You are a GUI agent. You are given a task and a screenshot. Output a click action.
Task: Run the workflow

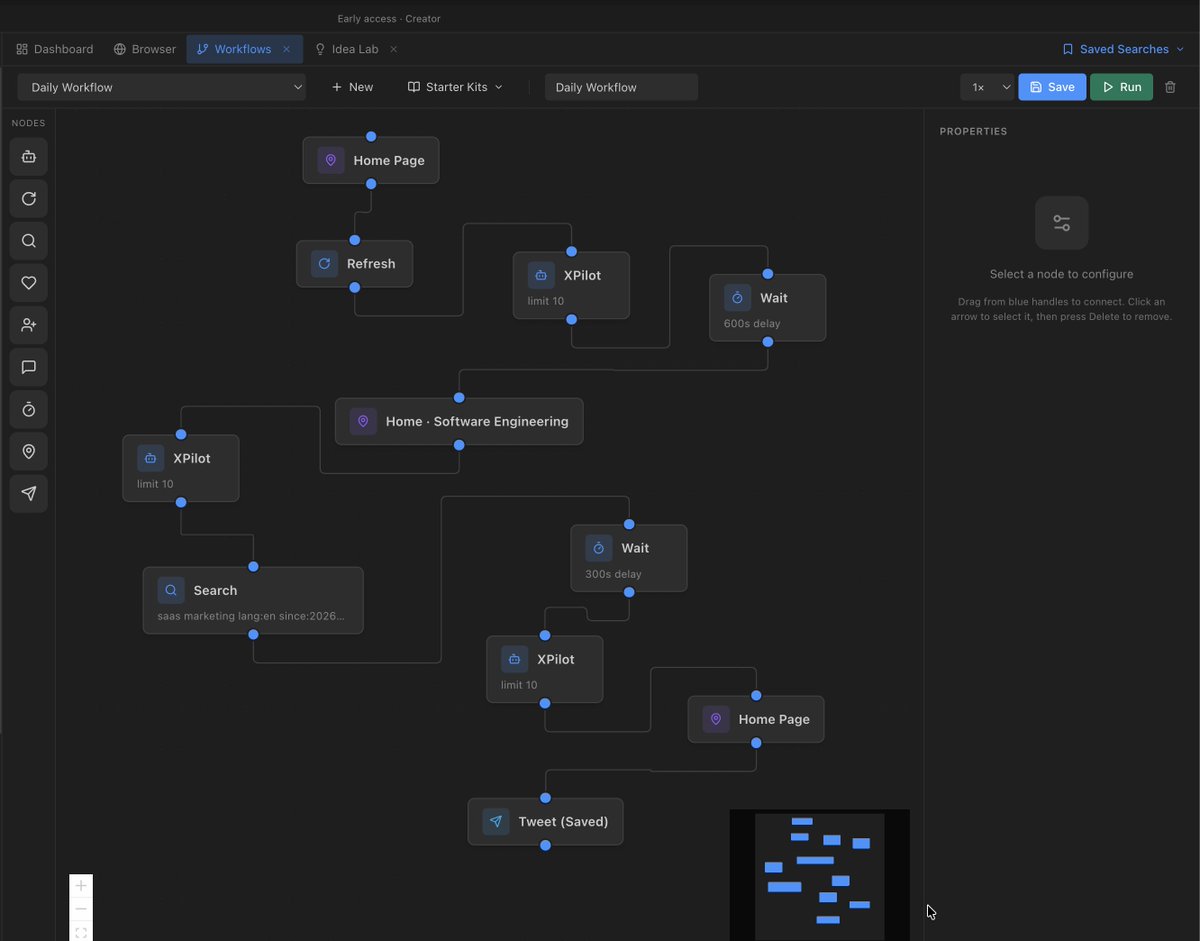pos(1121,87)
